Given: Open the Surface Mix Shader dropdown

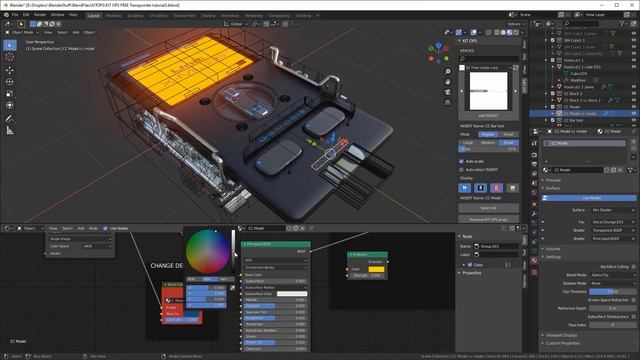Looking at the screenshot, I should tap(613, 210).
